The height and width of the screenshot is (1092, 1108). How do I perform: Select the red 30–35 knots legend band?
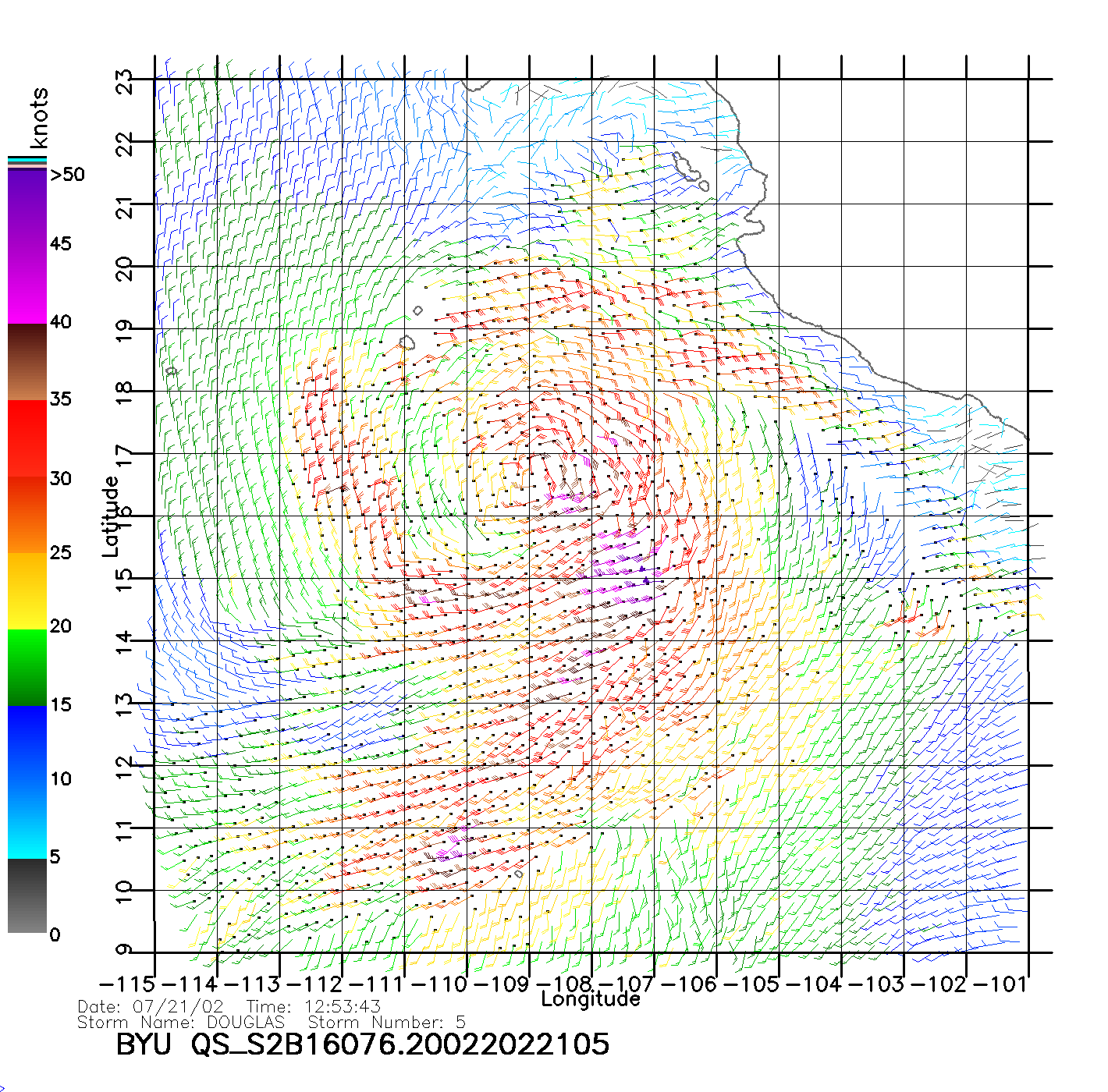click(x=27, y=438)
